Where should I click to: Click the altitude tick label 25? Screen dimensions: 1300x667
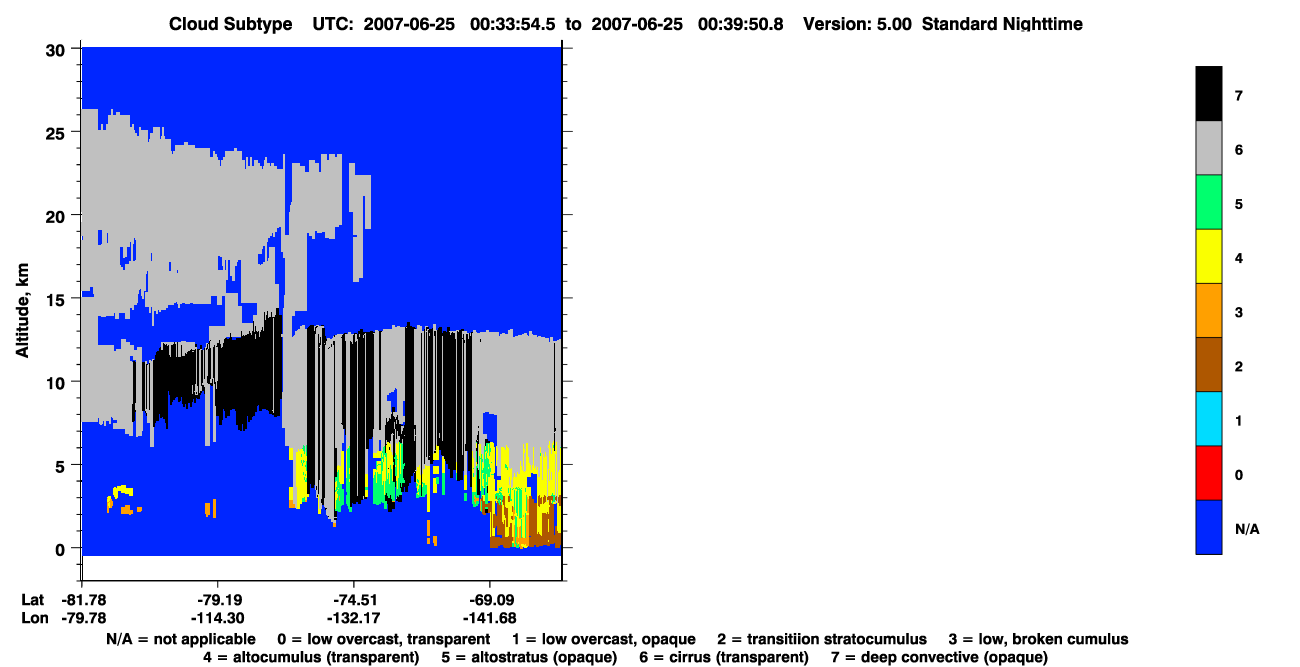(58, 133)
